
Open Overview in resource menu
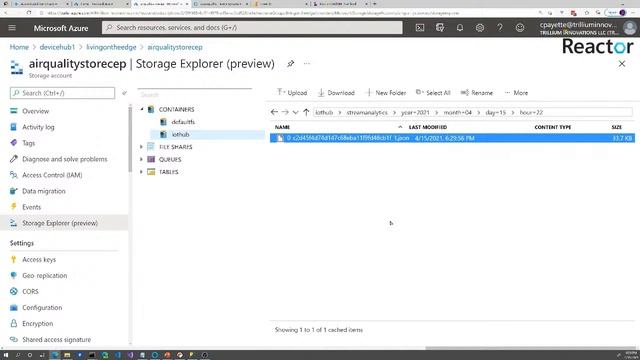pos(36,111)
